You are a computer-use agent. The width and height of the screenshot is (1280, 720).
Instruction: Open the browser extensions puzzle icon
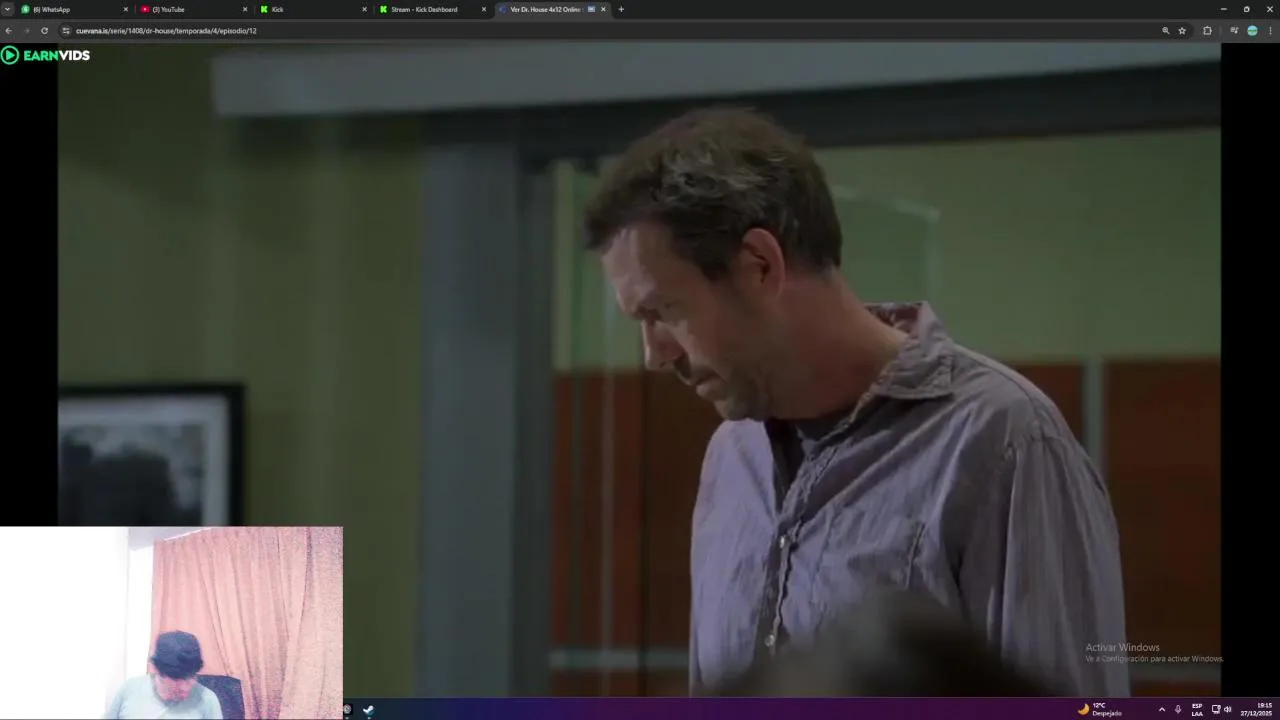(x=1207, y=31)
